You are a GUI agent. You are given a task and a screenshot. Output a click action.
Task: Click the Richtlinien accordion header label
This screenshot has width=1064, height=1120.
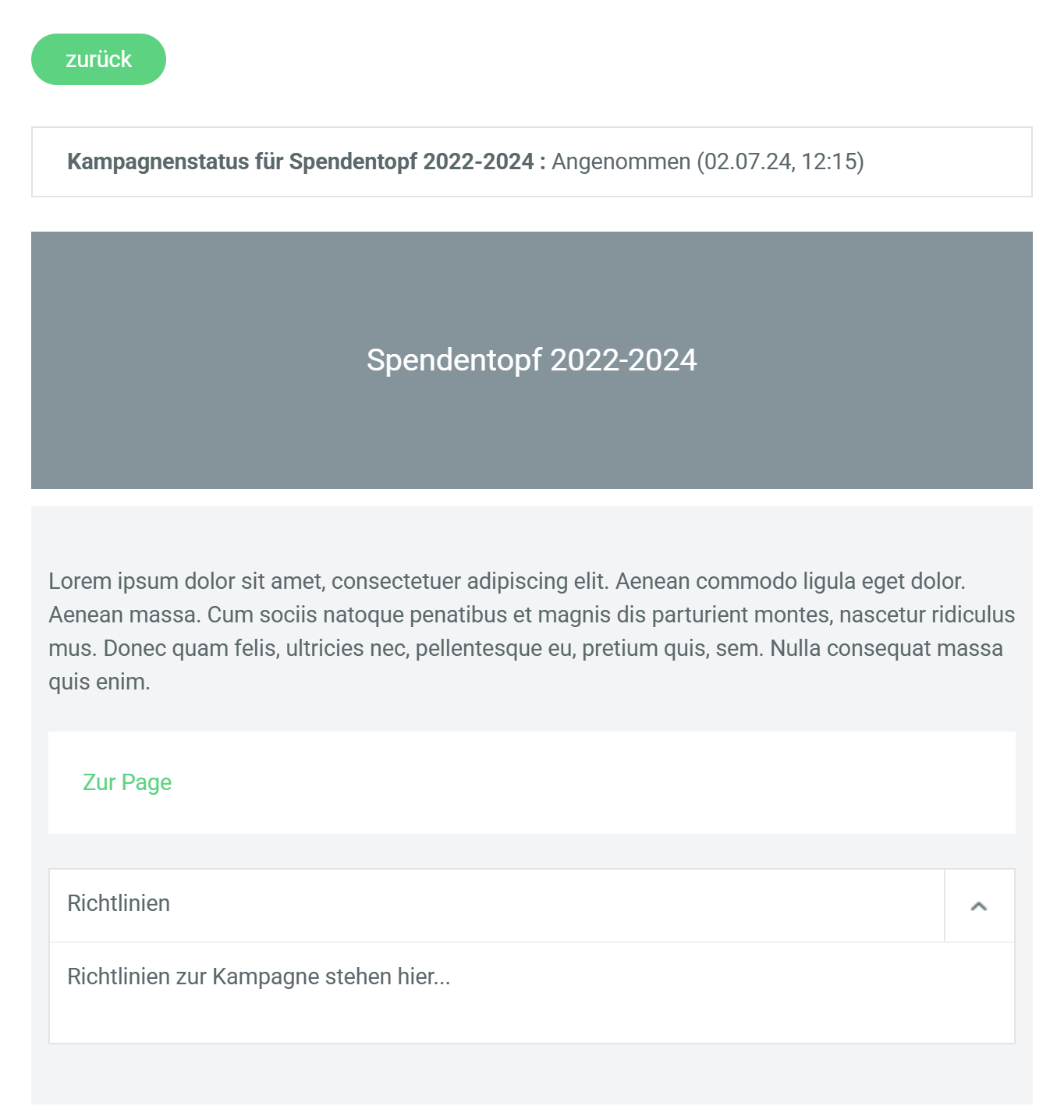pos(119,903)
